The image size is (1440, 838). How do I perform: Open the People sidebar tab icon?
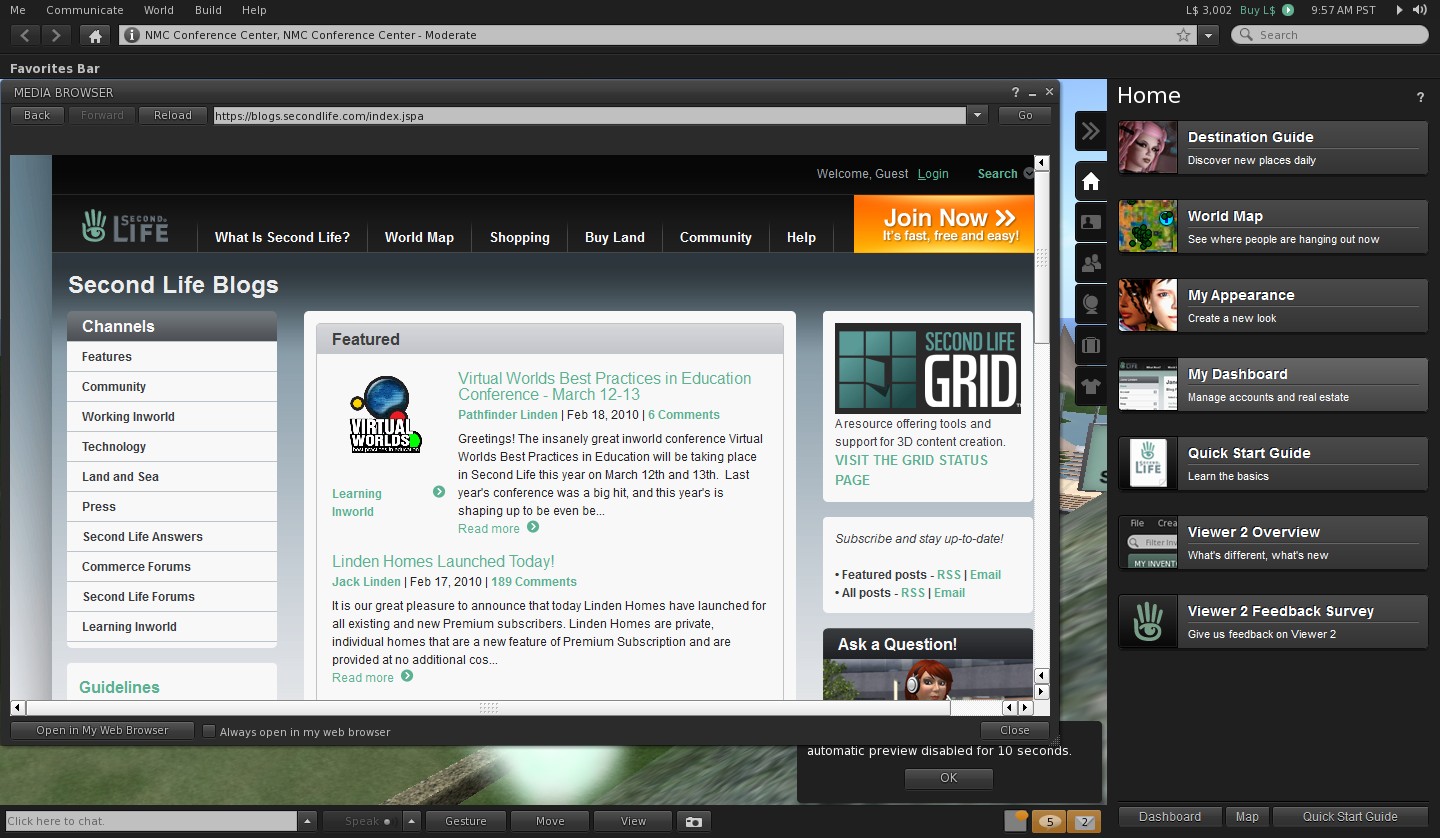pyautogui.click(x=1091, y=263)
